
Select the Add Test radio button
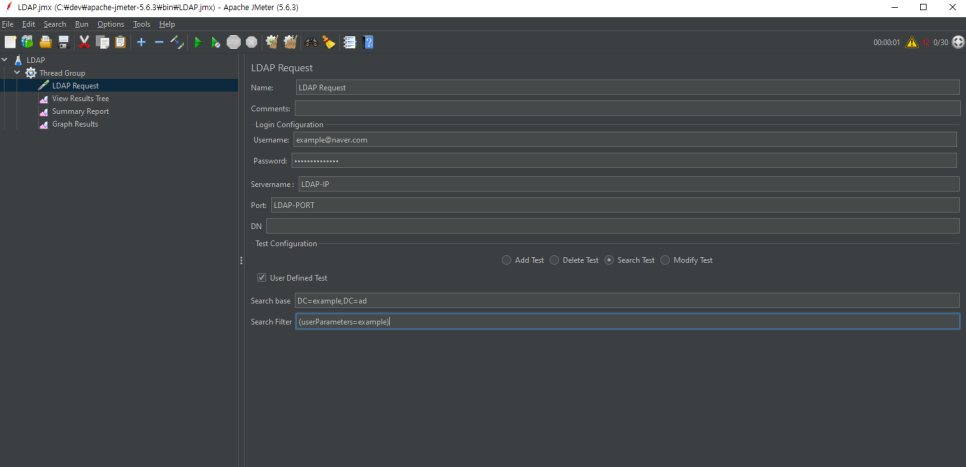click(506, 260)
